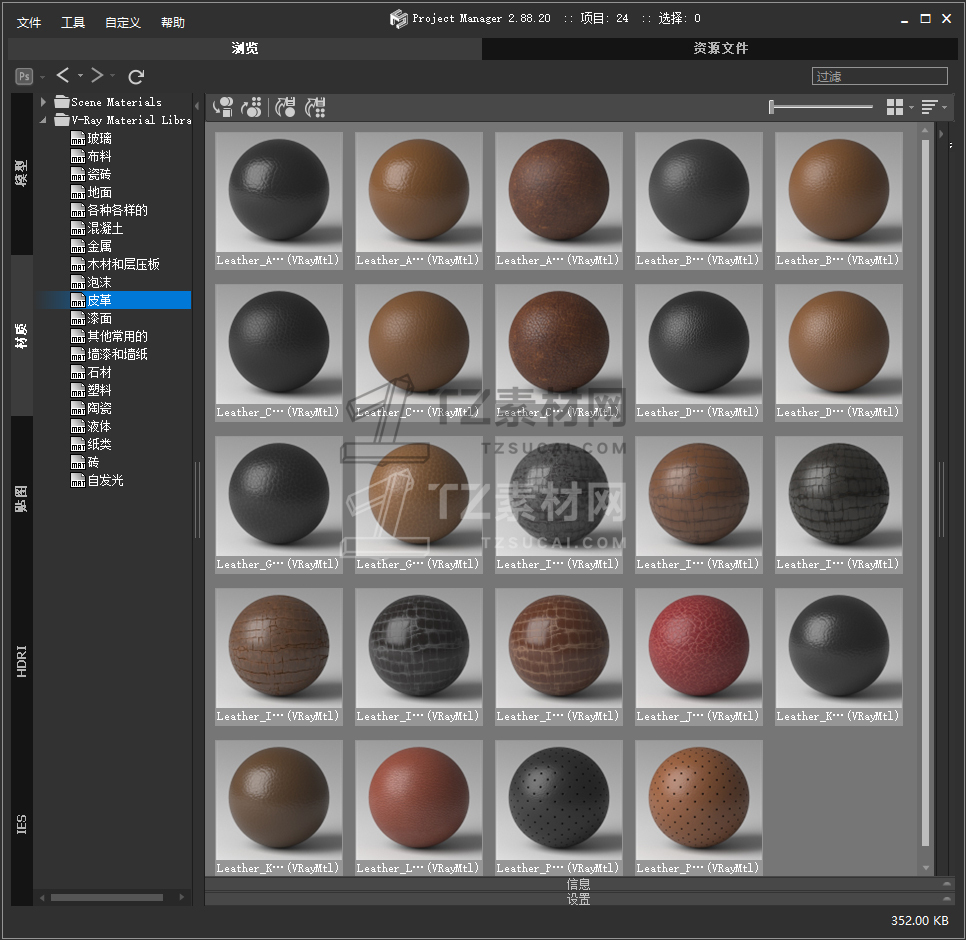Click the first material assign icon in toolbar
This screenshot has height=940, width=966.
tap(224, 107)
